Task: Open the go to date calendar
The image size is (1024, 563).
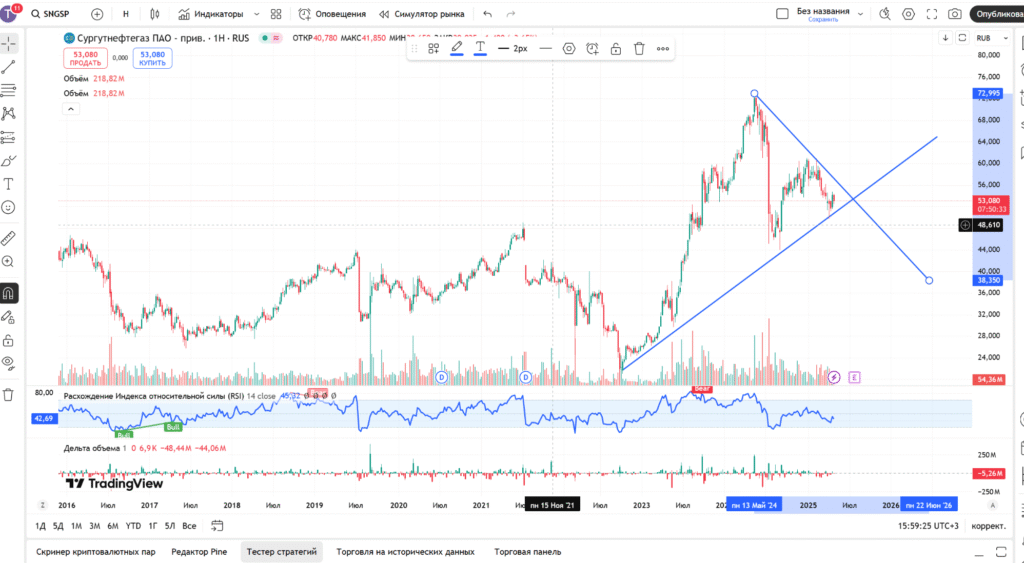Action: (217, 526)
